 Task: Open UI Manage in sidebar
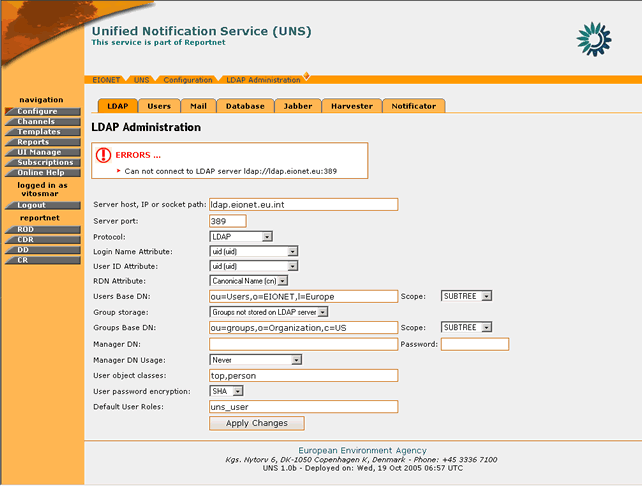click(43, 152)
